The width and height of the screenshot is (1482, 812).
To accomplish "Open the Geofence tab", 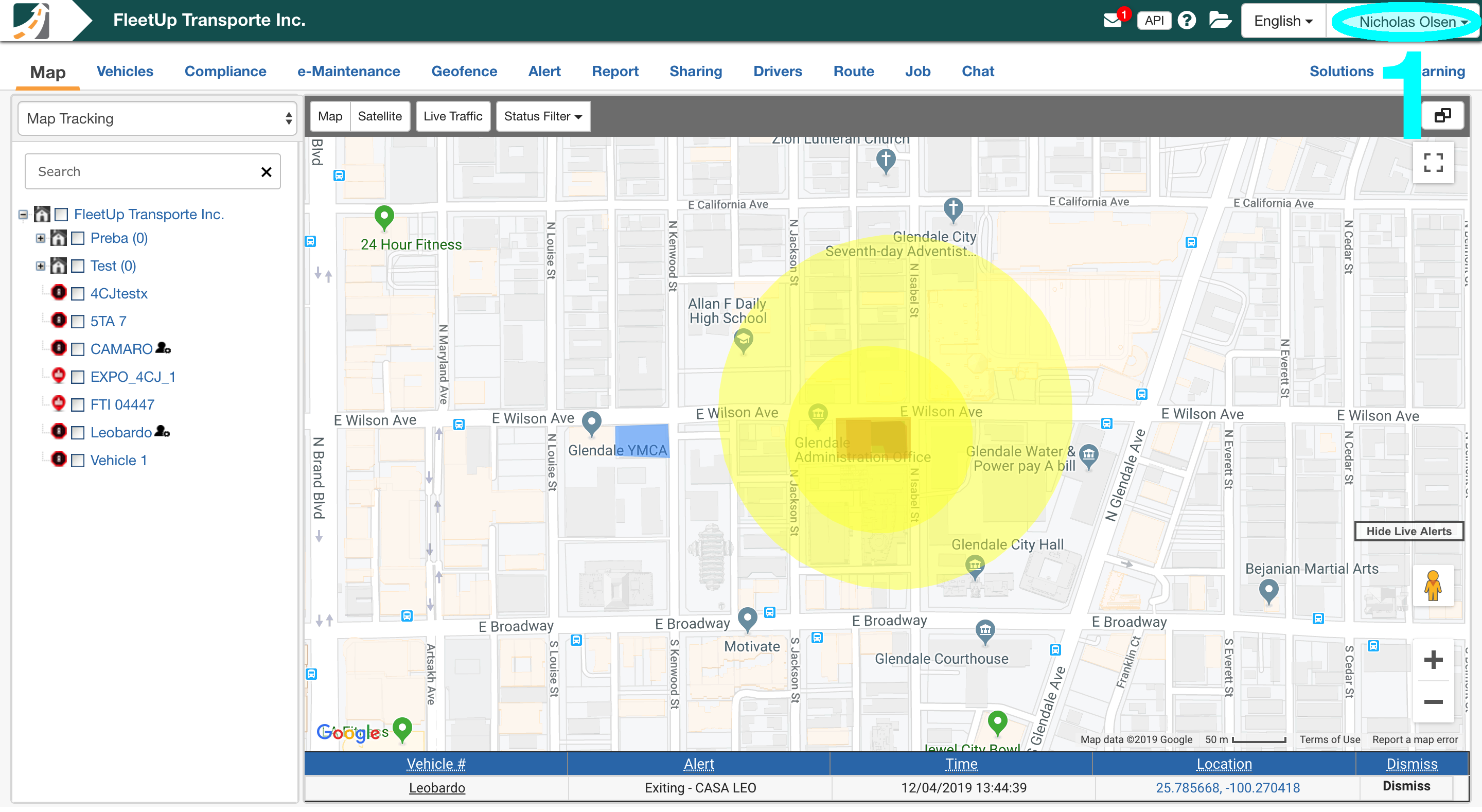I will 464,72.
